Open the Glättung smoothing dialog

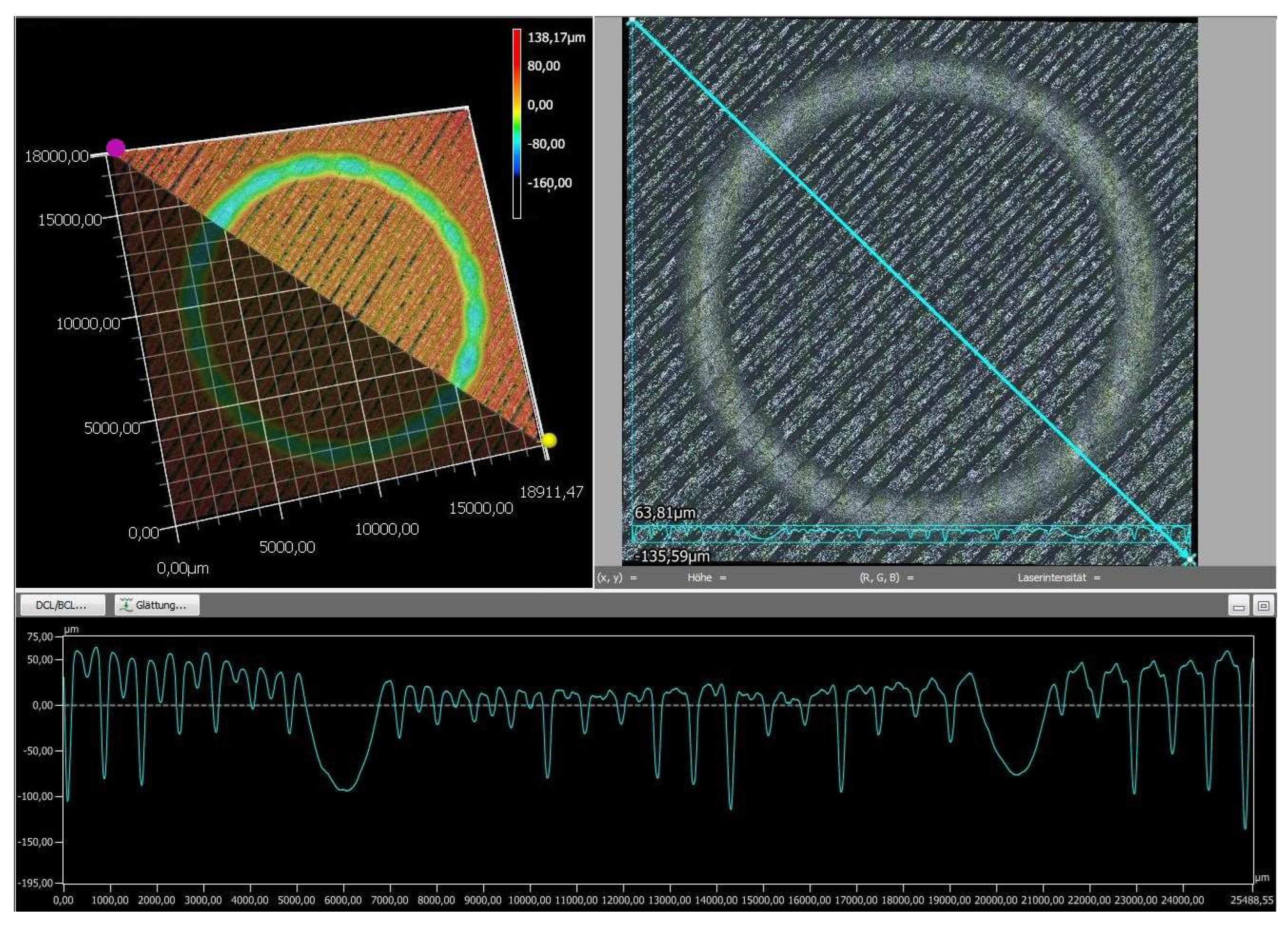157,605
